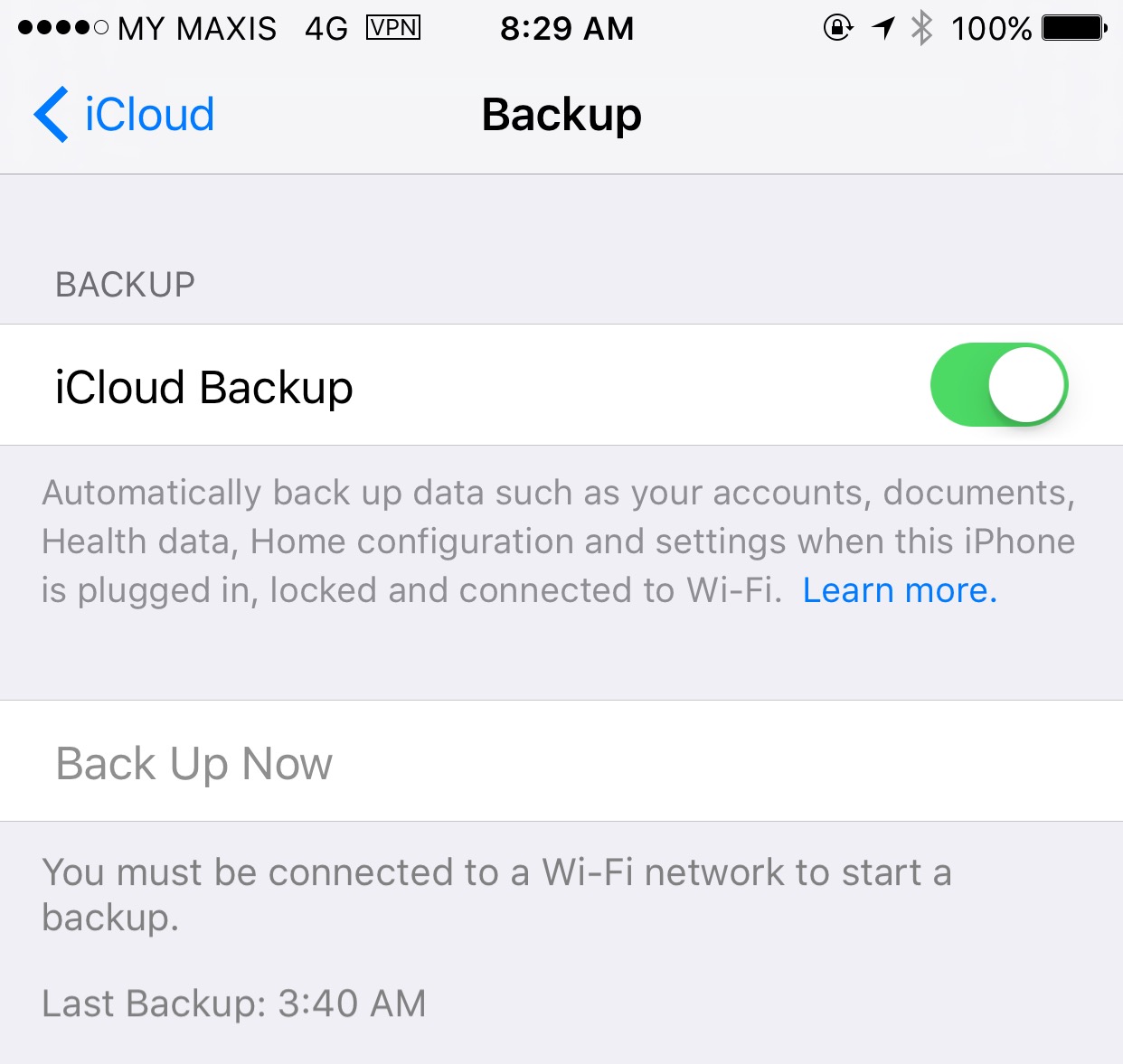The image size is (1123, 1064).
Task: Tap the MY MAXIS carrier name
Action: [197, 29]
